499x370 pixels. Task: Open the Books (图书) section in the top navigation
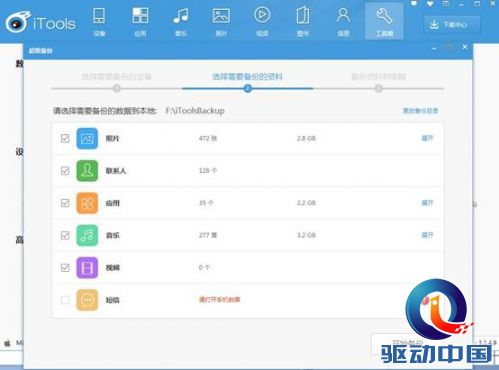click(303, 21)
